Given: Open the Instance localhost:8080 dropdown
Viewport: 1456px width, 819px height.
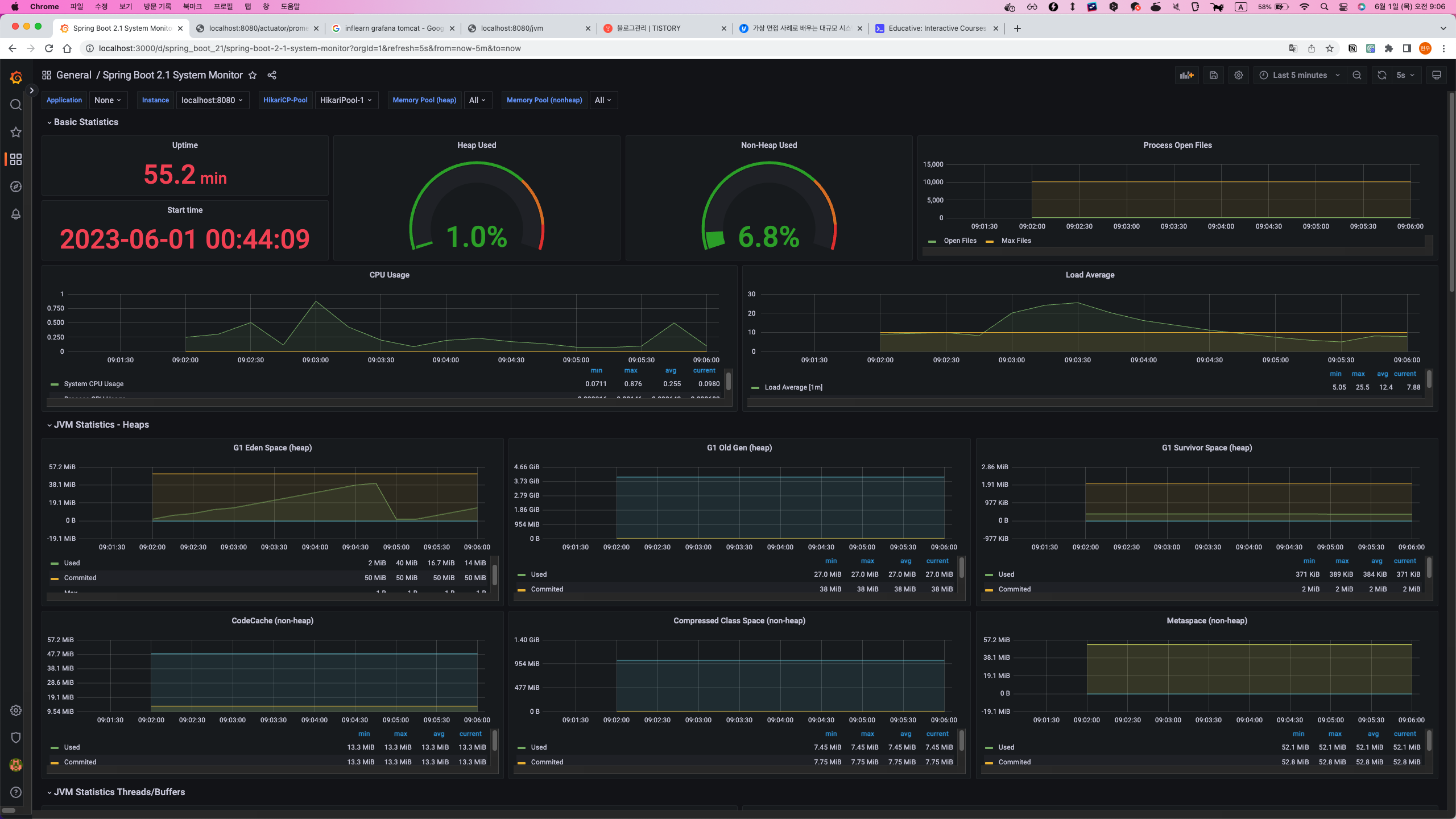Looking at the screenshot, I should pos(212,100).
